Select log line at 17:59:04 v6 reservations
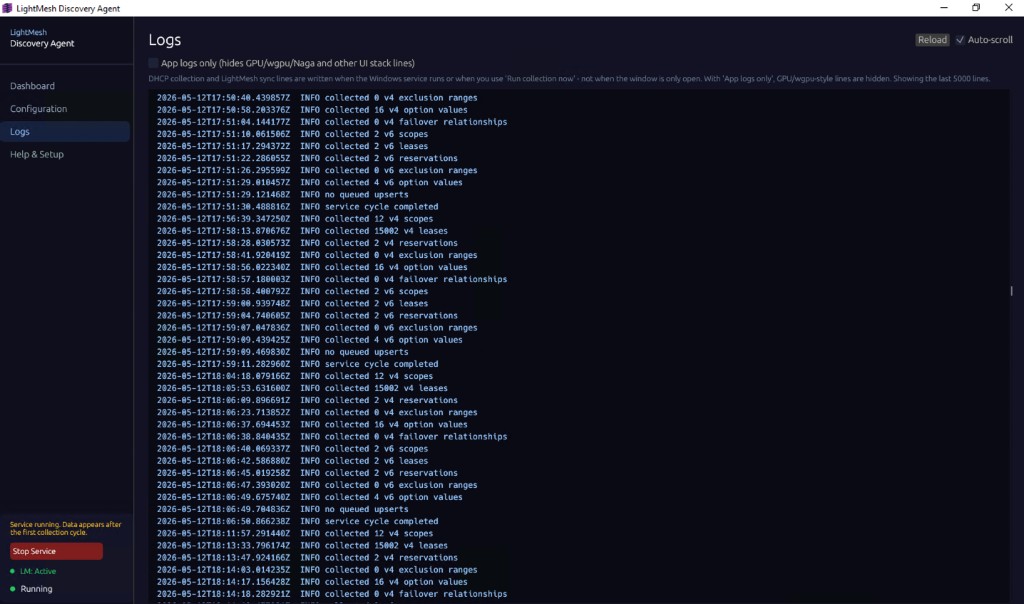The width and height of the screenshot is (1024, 604). (x=307, y=315)
